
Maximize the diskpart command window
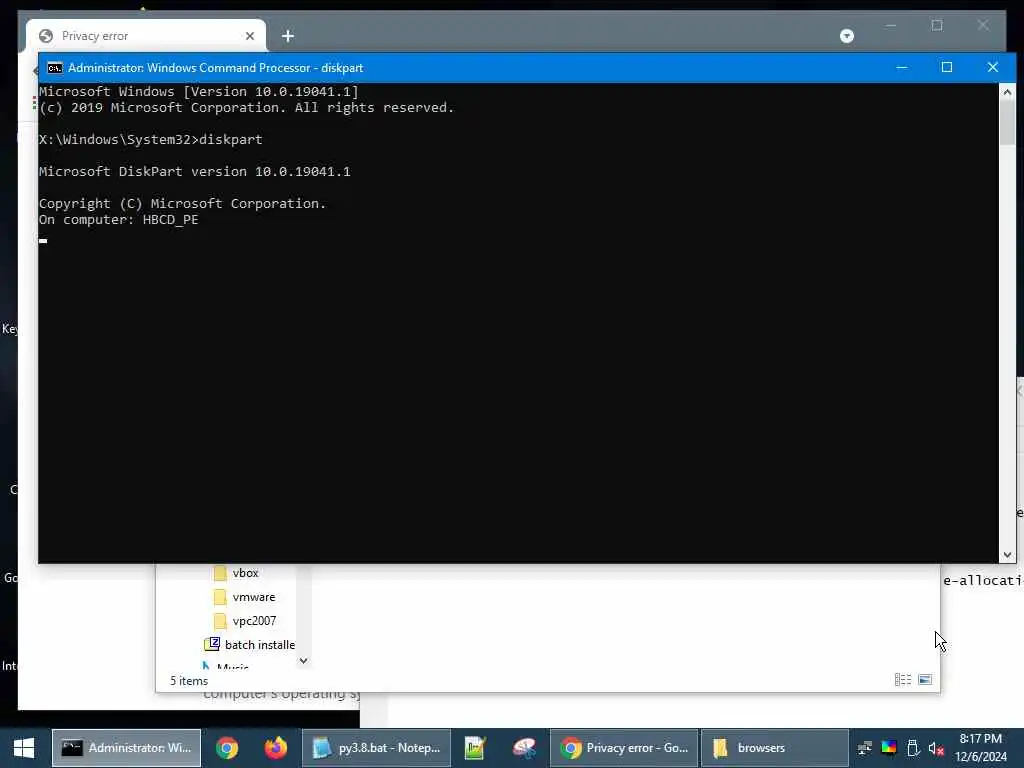(x=947, y=67)
